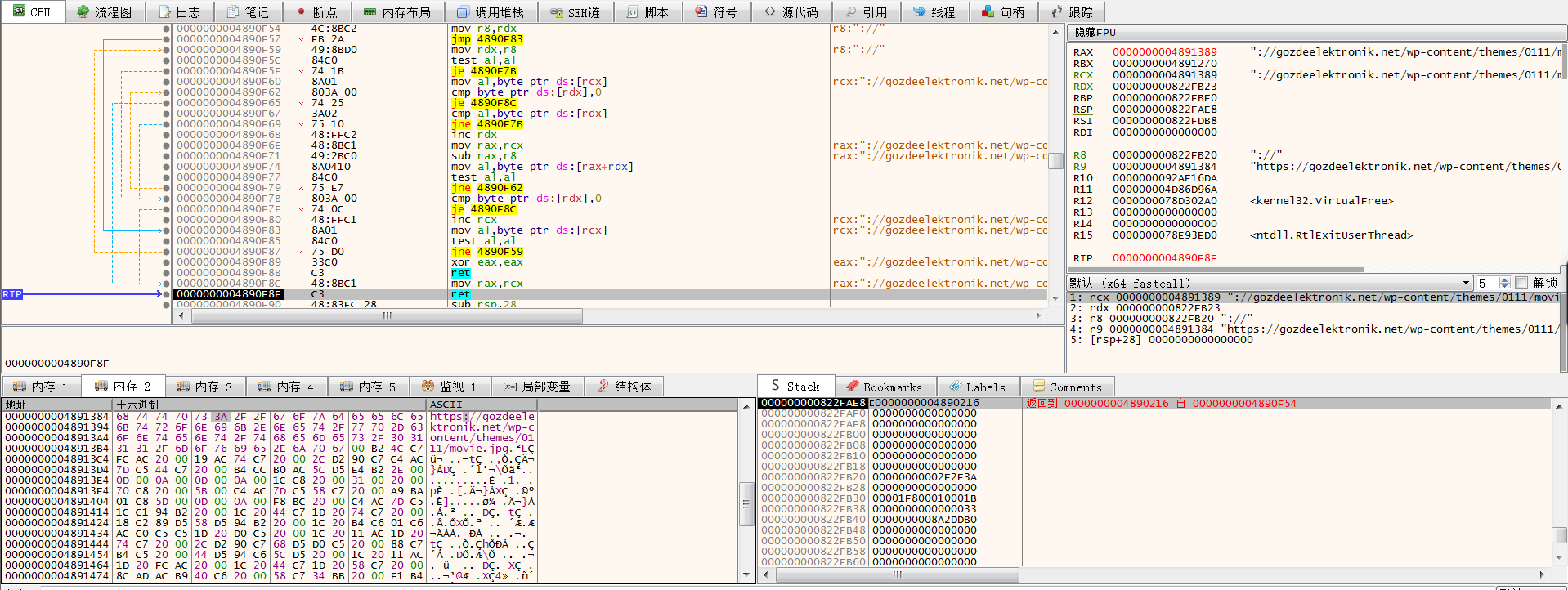Switch to the 局部变量 locals tab
The width and height of the screenshot is (1568, 590).
[537, 387]
